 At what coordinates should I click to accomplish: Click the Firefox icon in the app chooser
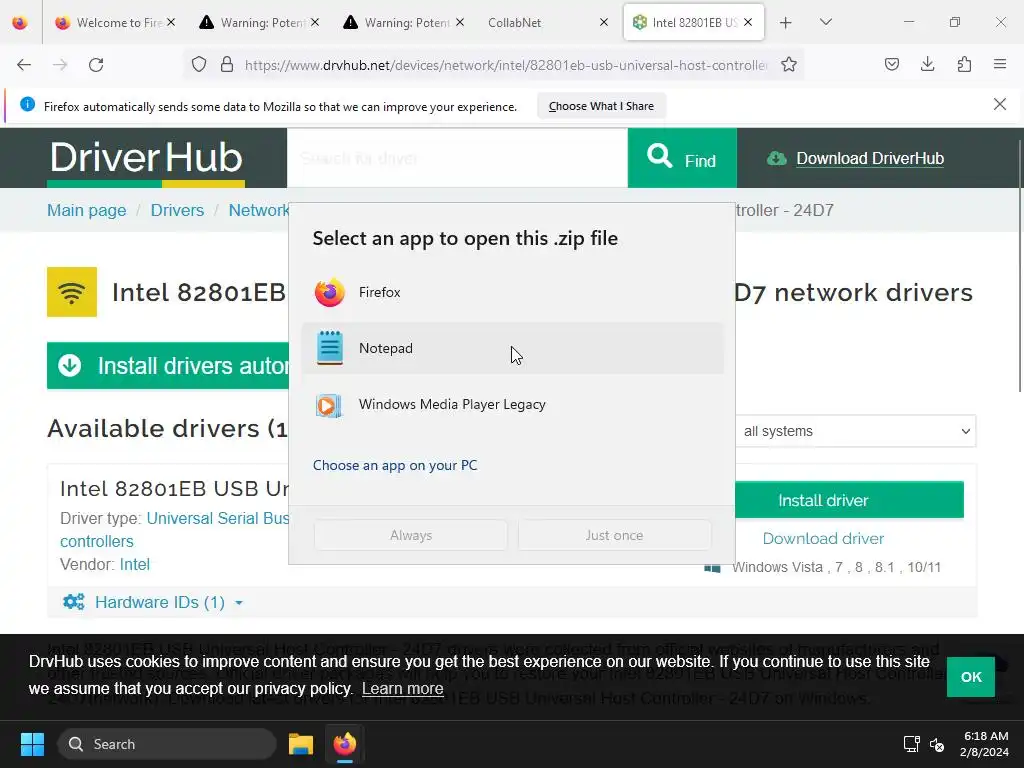[329, 292]
